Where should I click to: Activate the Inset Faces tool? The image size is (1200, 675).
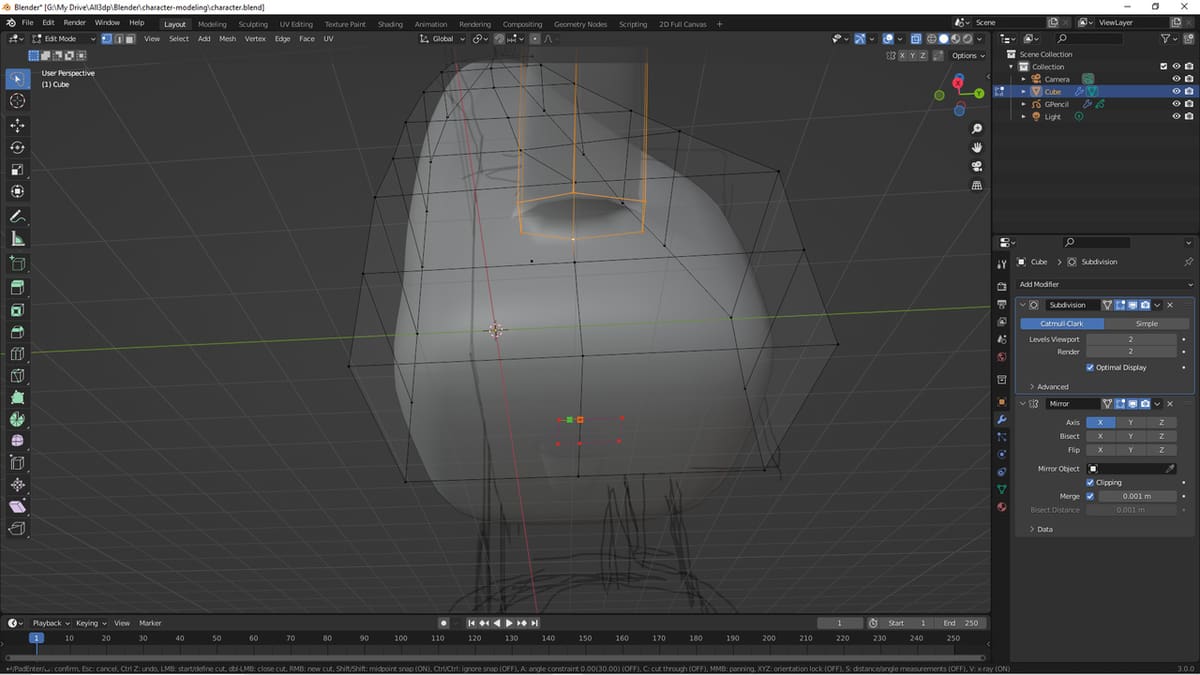pyautogui.click(x=17, y=310)
